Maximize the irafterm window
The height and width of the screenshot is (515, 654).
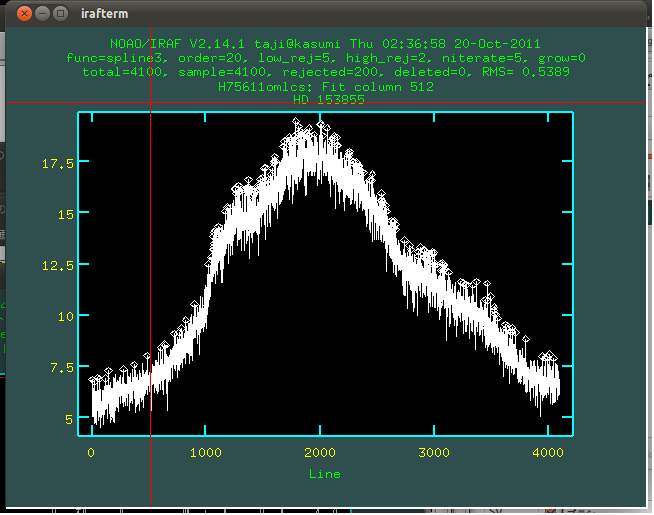(x=62, y=13)
